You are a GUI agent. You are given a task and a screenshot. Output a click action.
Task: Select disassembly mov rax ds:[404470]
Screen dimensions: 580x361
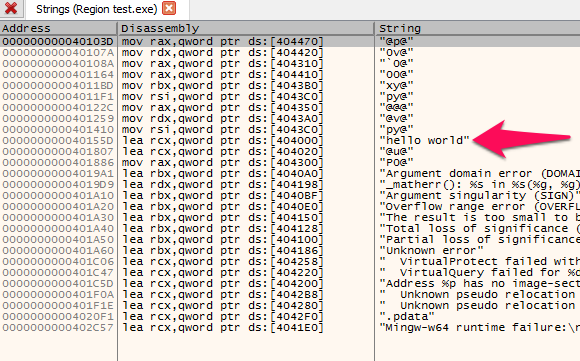(x=223, y=41)
